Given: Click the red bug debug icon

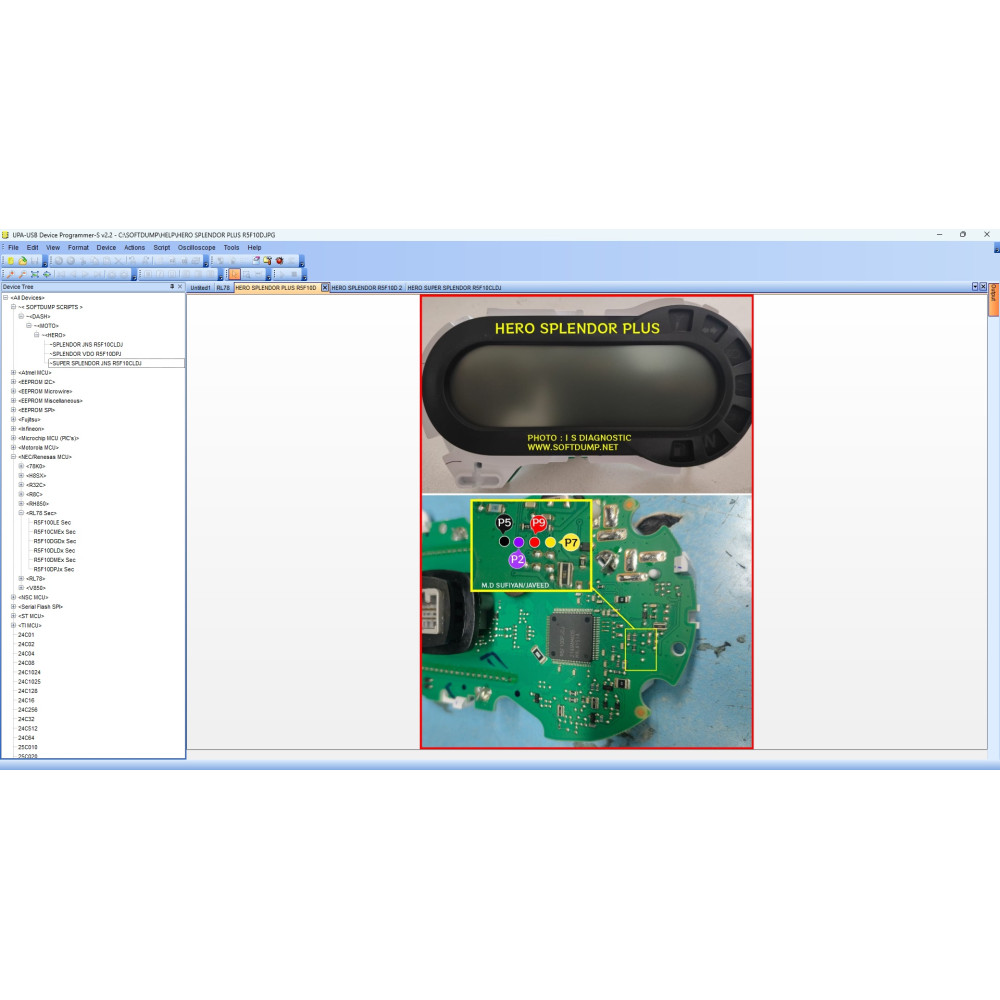Looking at the screenshot, I should (x=279, y=260).
